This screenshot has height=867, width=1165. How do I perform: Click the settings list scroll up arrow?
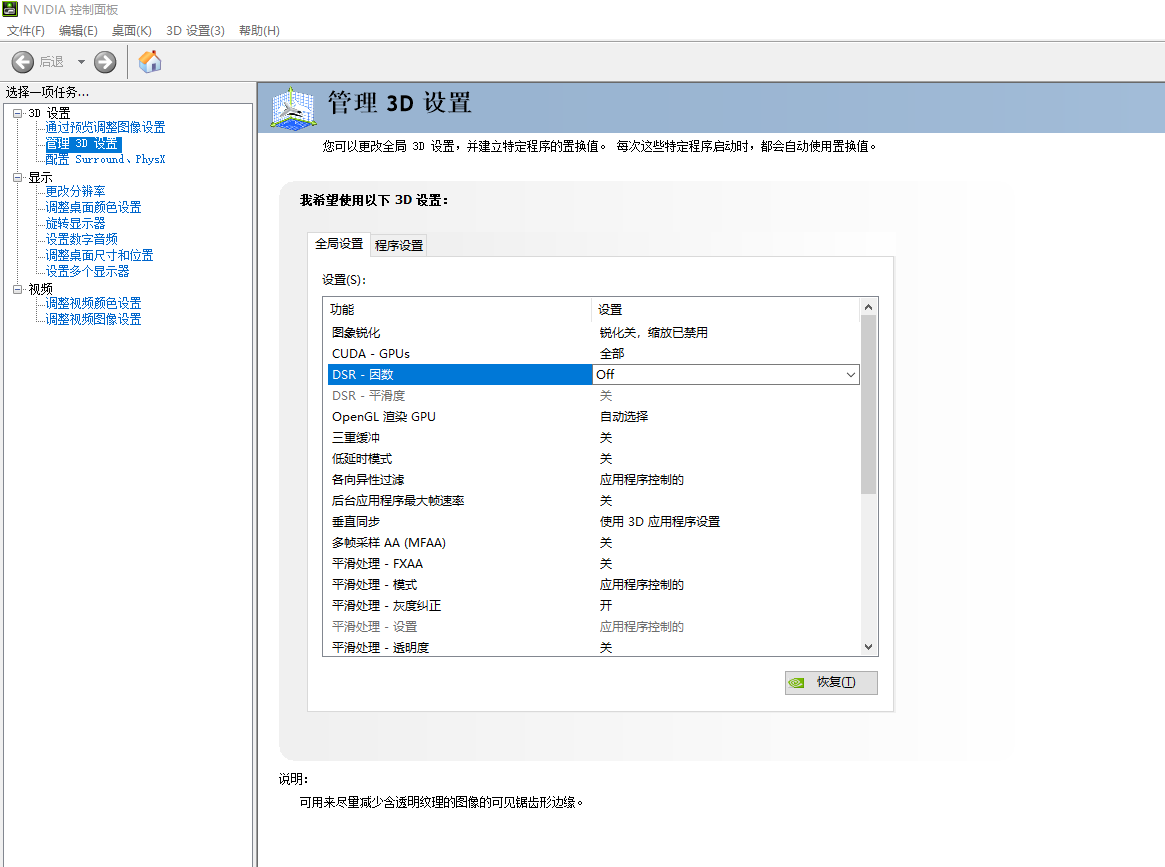(868, 307)
